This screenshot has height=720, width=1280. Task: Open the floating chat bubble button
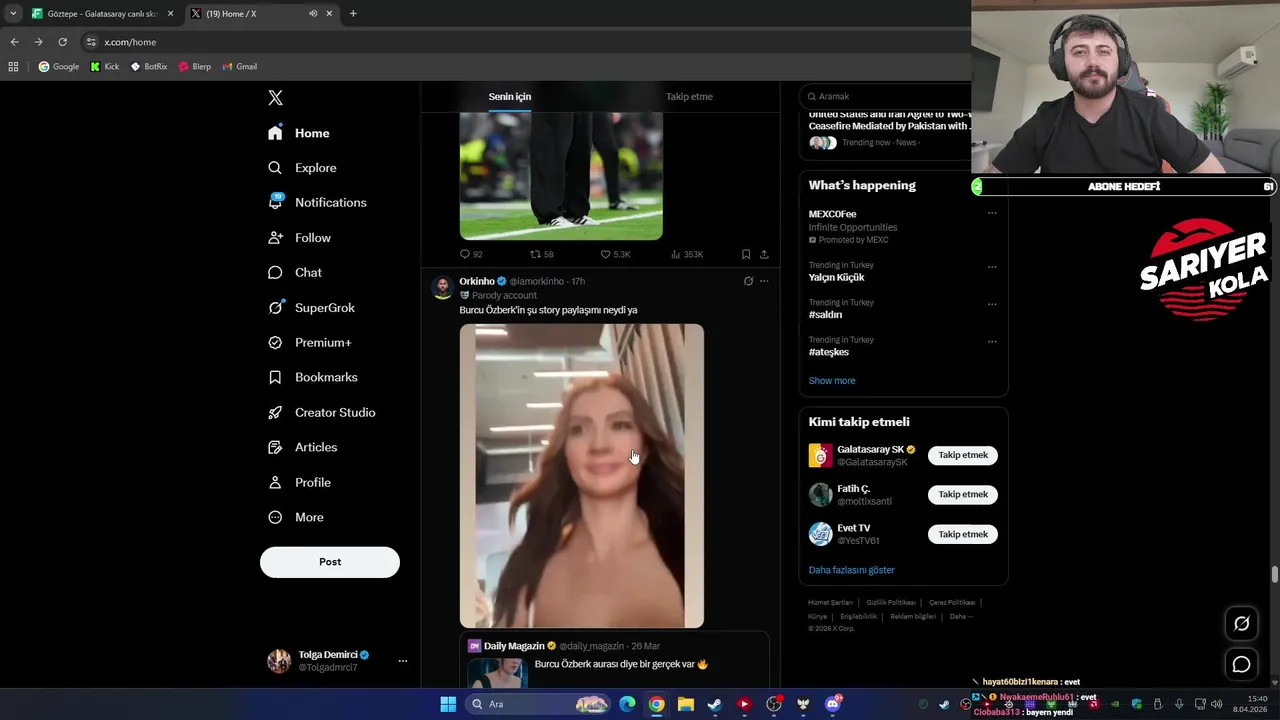tap(1241, 664)
